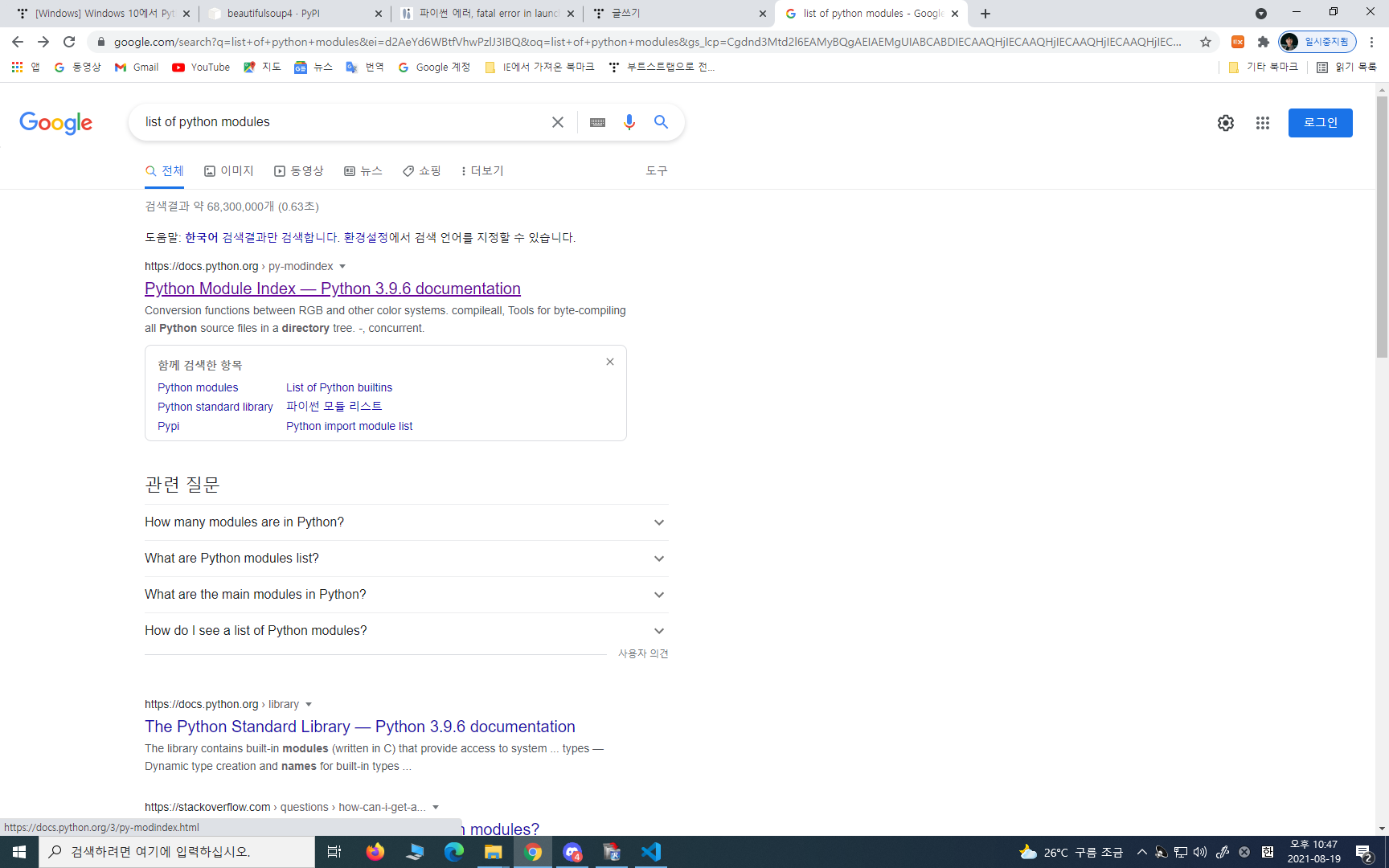Open the 도구 tools button
This screenshot has height=868, width=1389.
656,171
